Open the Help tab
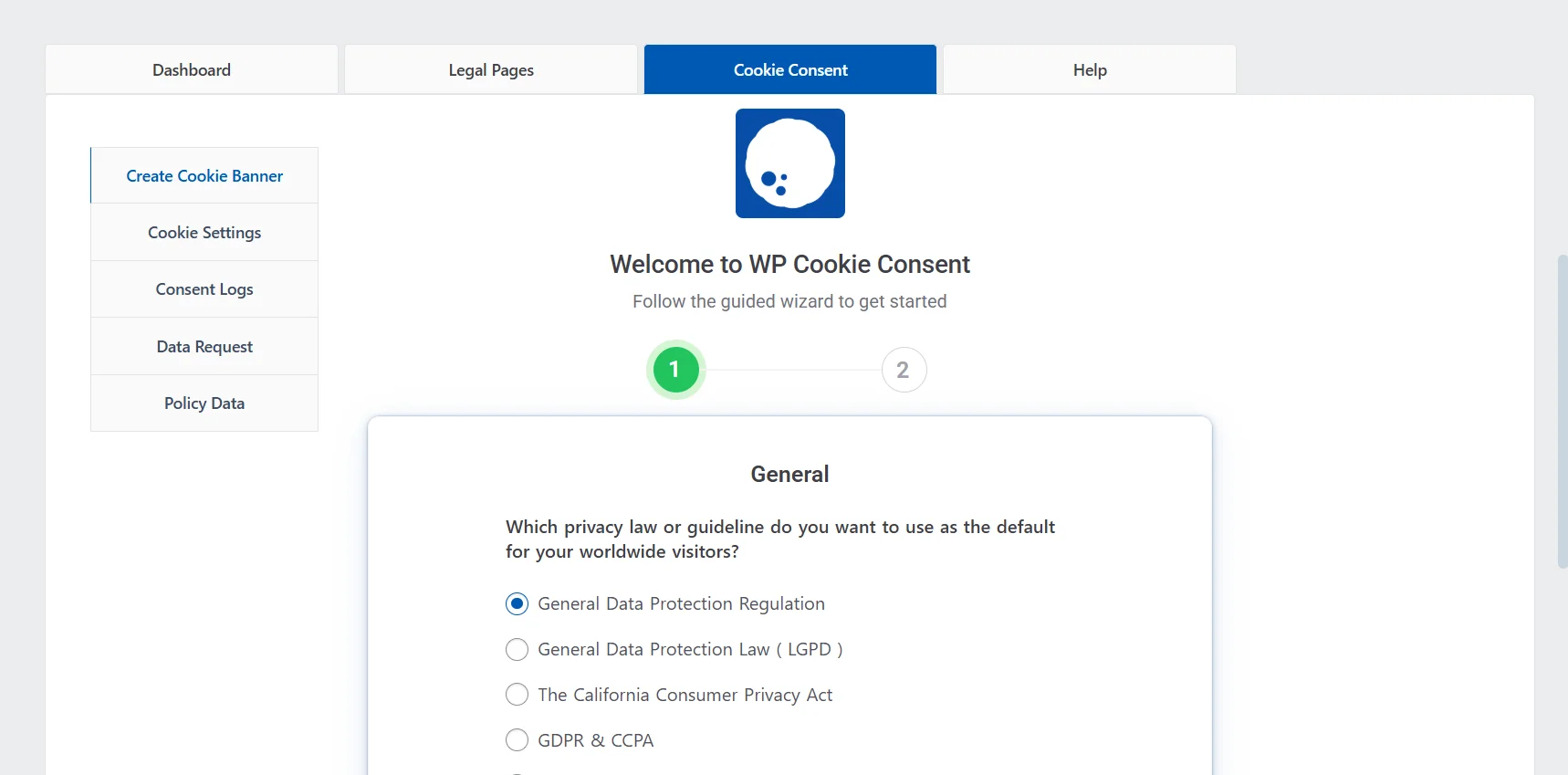 point(1088,69)
